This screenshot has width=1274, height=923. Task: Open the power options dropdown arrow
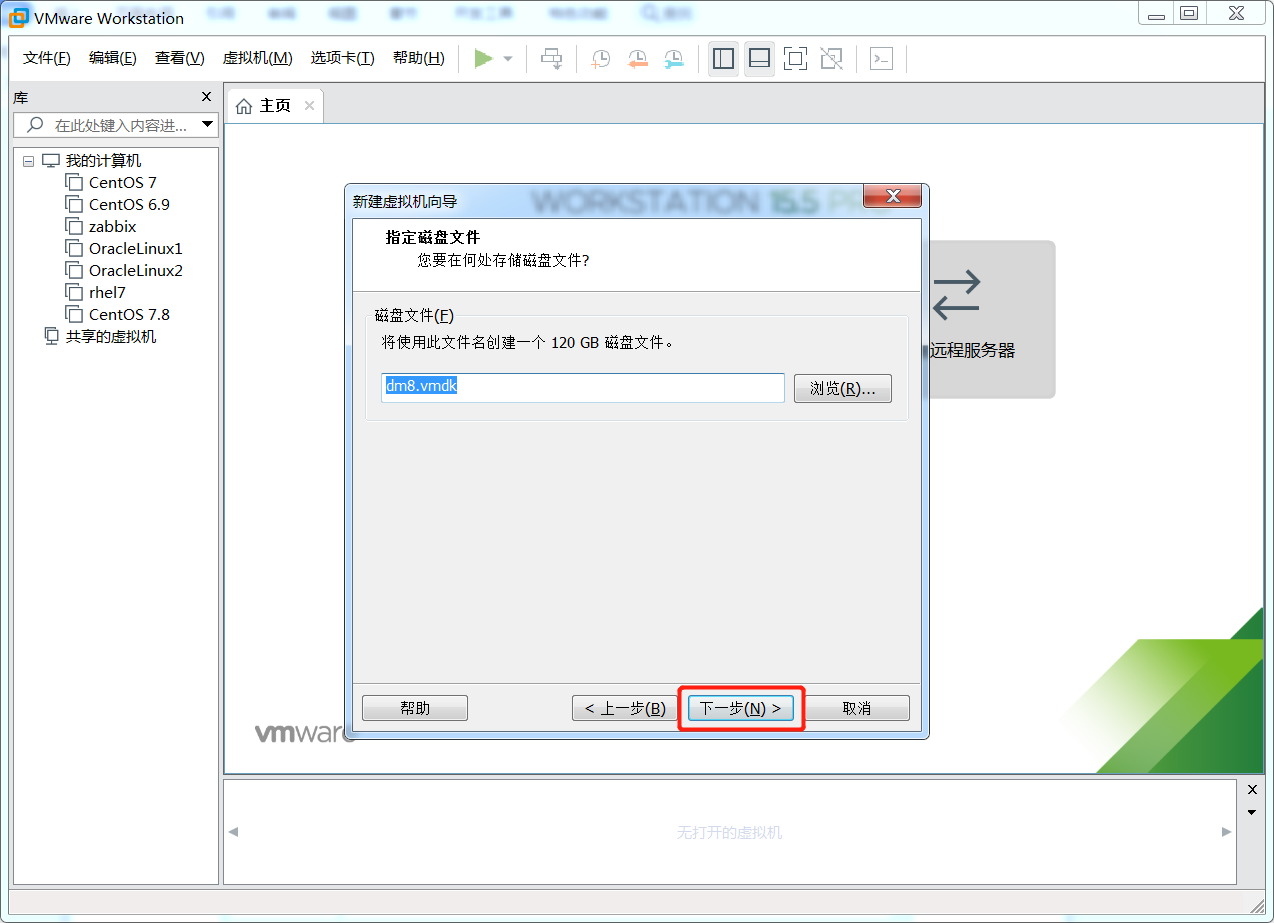[x=508, y=59]
